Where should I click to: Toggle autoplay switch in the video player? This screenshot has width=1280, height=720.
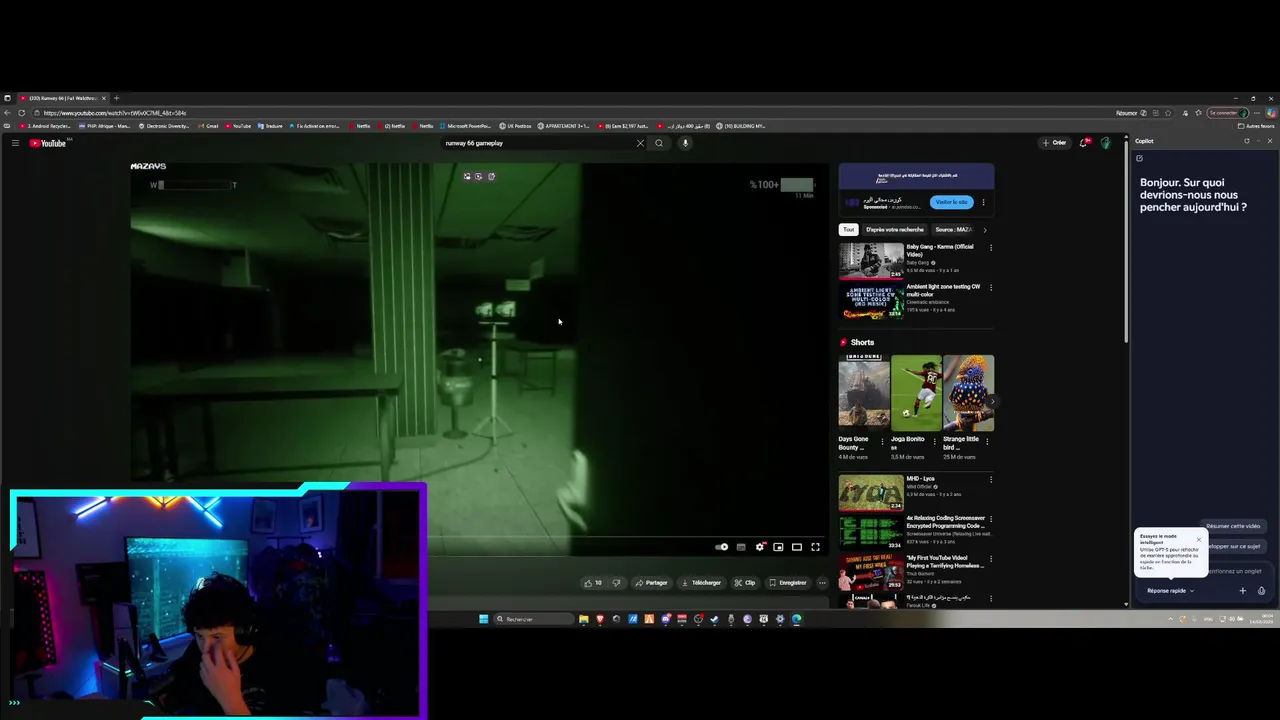722,547
